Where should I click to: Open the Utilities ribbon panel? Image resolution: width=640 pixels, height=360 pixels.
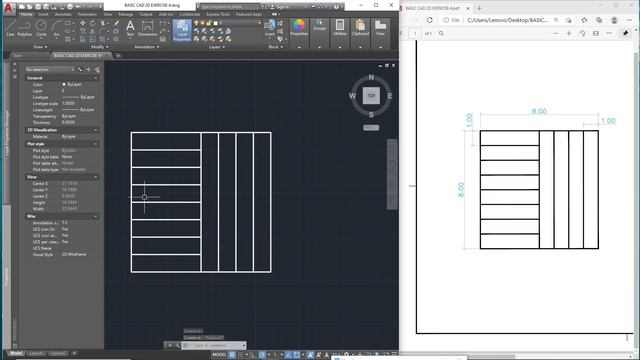point(340,28)
